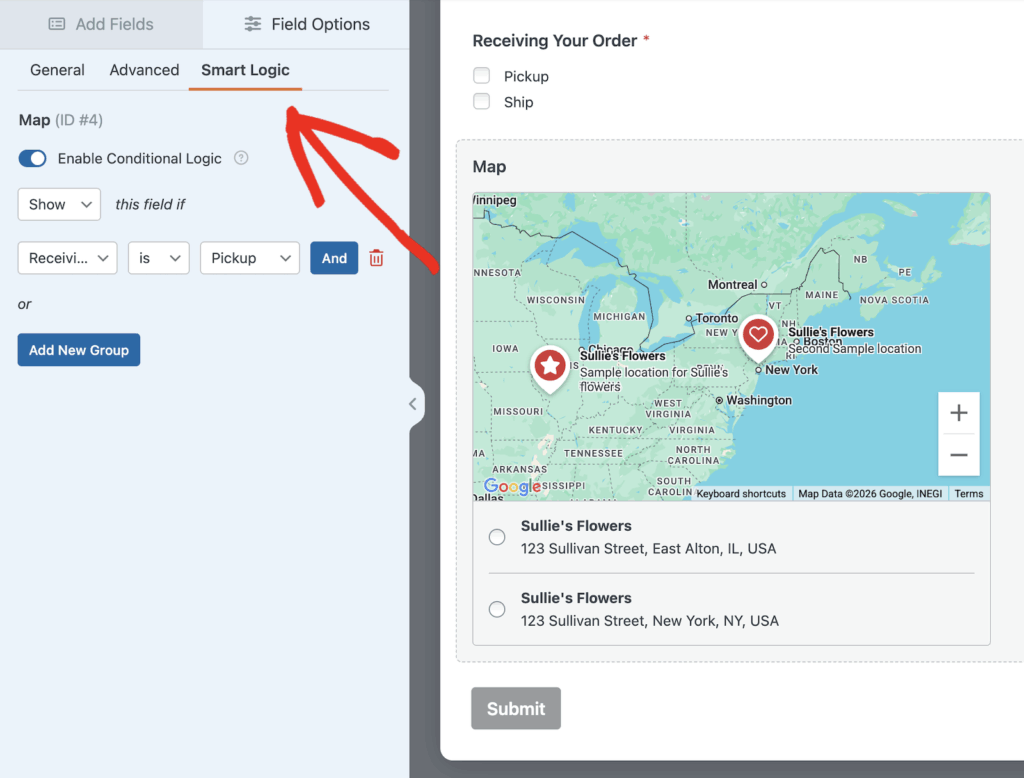Screen dimensions: 1024x778
Task: Open the 'is' operator dropdown
Action: pos(158,258)
